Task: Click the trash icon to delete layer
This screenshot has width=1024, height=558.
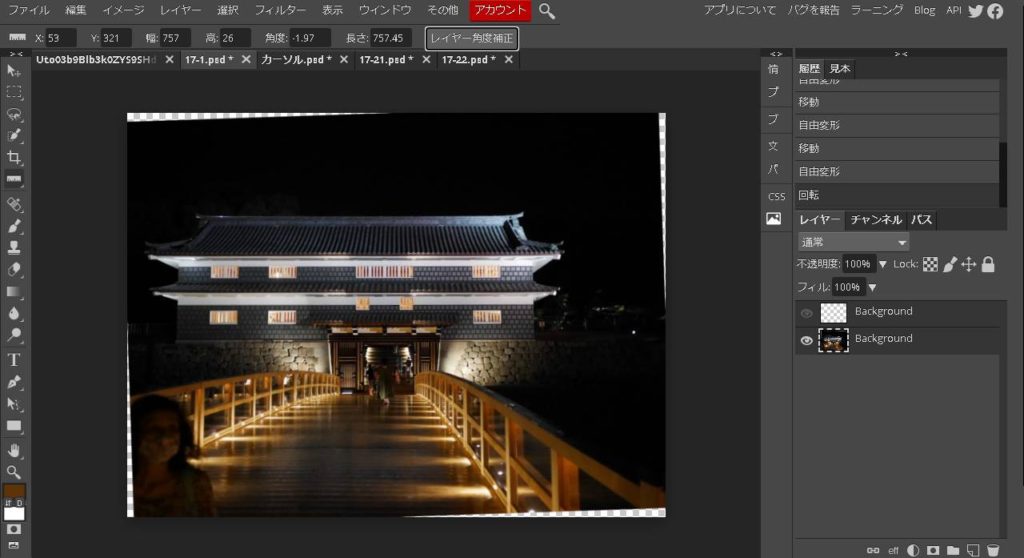Action: click(x=993, y=550)
